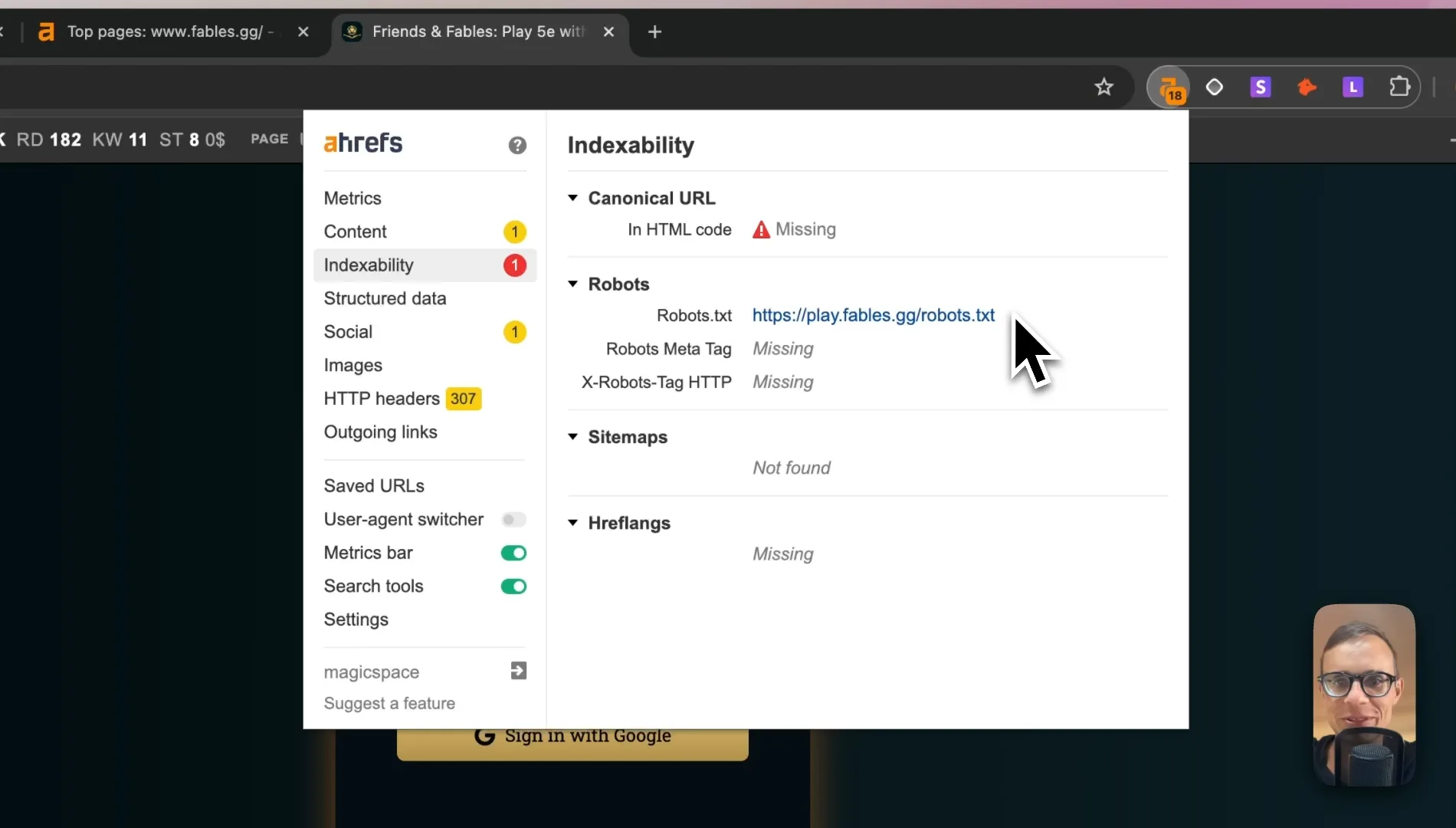This screenshot has width=1456, height=828.
Task: Click the webcam video thumbnail
Action: pyautogui.click(x=1364, y=695)
